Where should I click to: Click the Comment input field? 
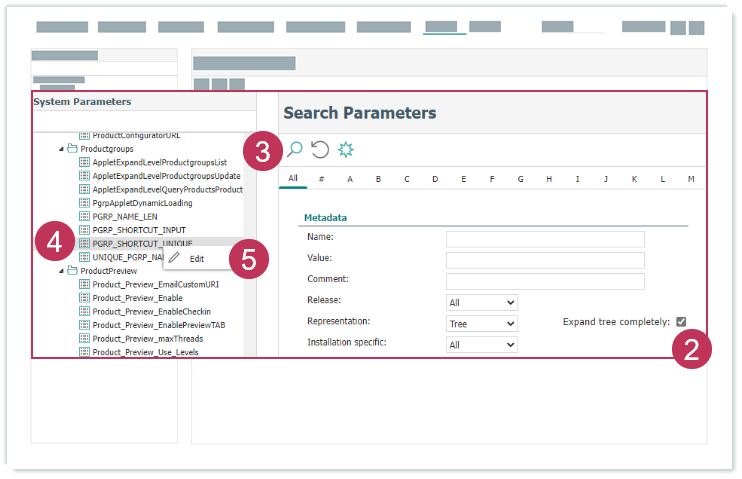click(x=545, y=281)
